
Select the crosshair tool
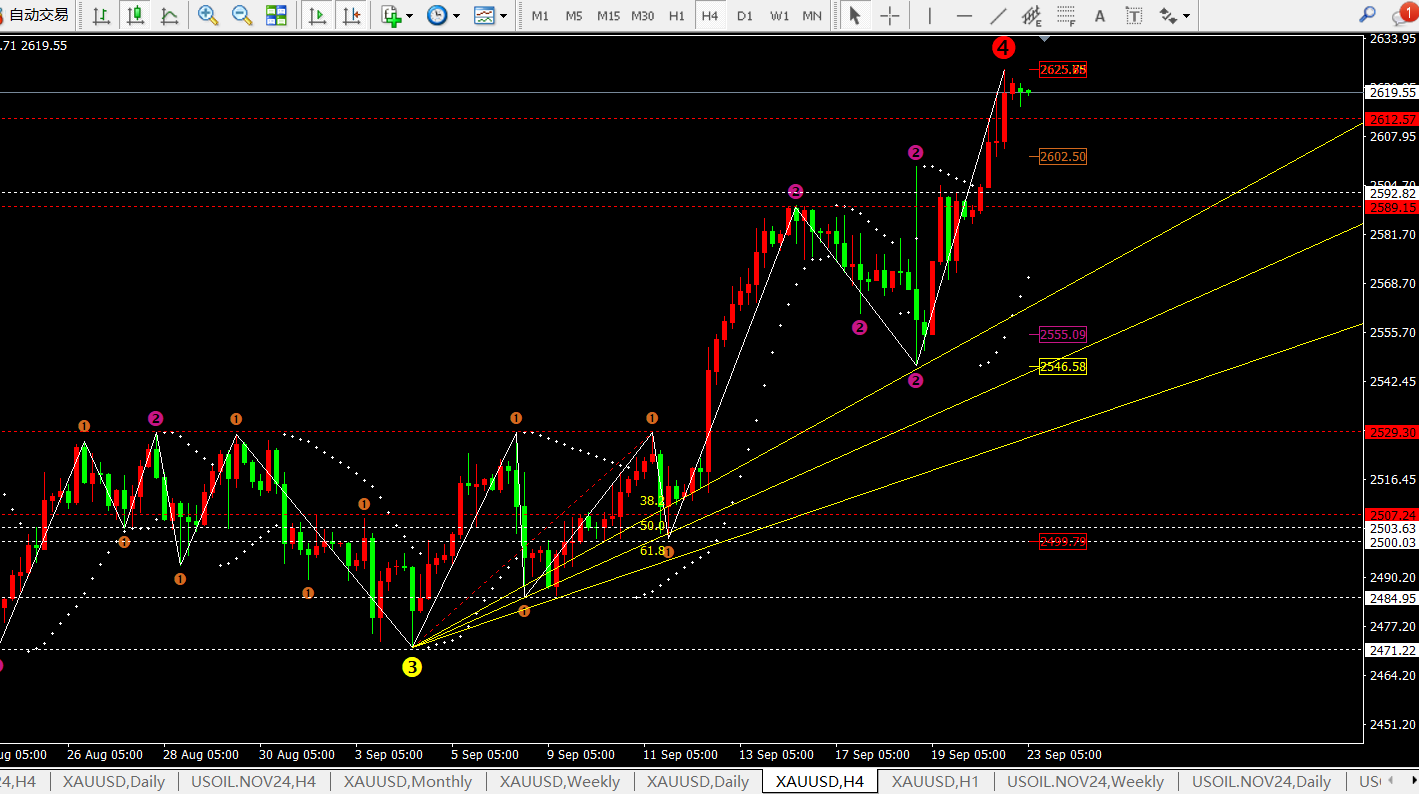tap(889, 15)
